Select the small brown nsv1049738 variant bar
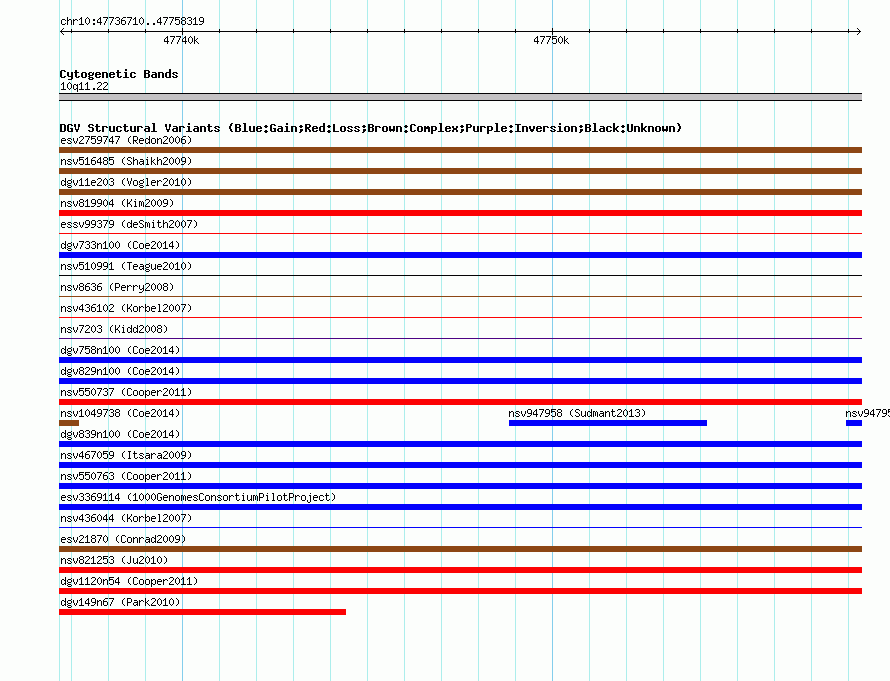This screenshot has height=681, width=890. pos(69,423)
